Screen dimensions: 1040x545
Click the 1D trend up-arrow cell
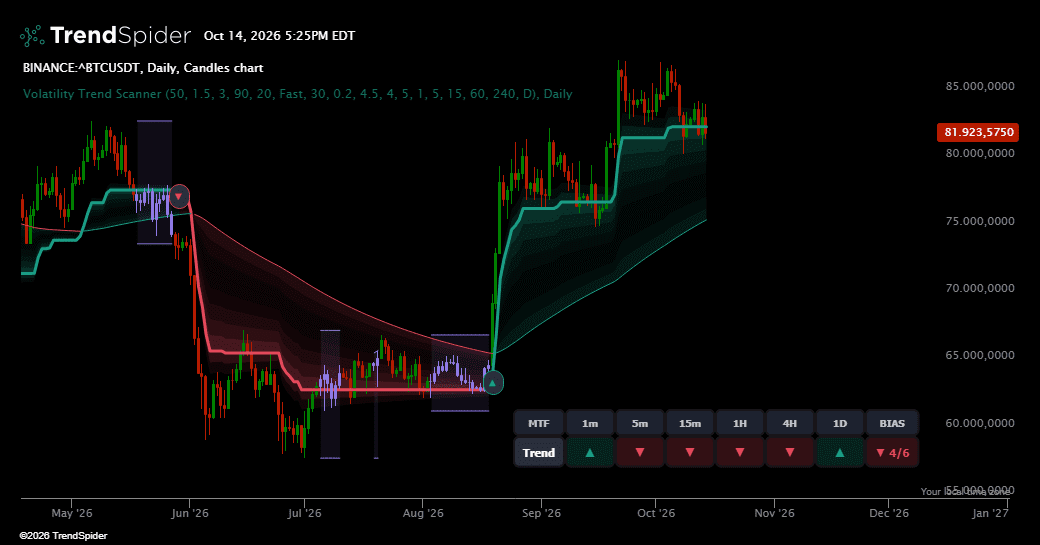tap(840, 453)
